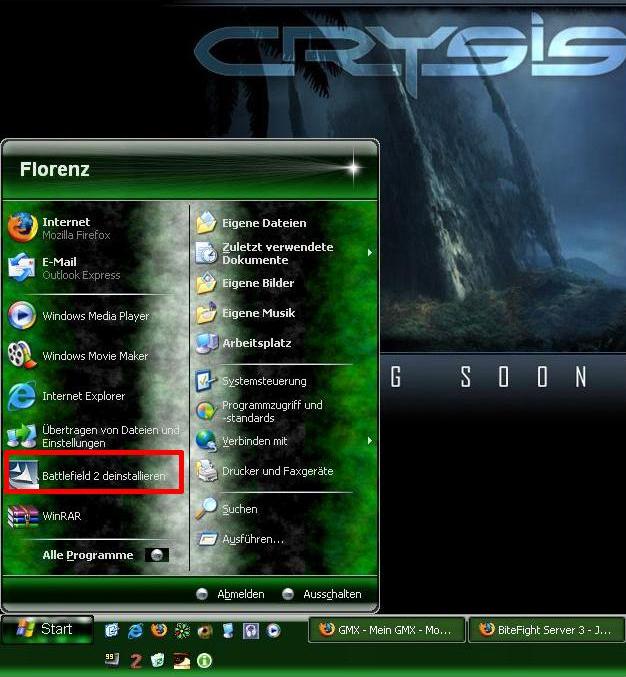This screenshot has height=677, width=626.
Task: Open Eigene Dateien folder
Action: (263, 223)
